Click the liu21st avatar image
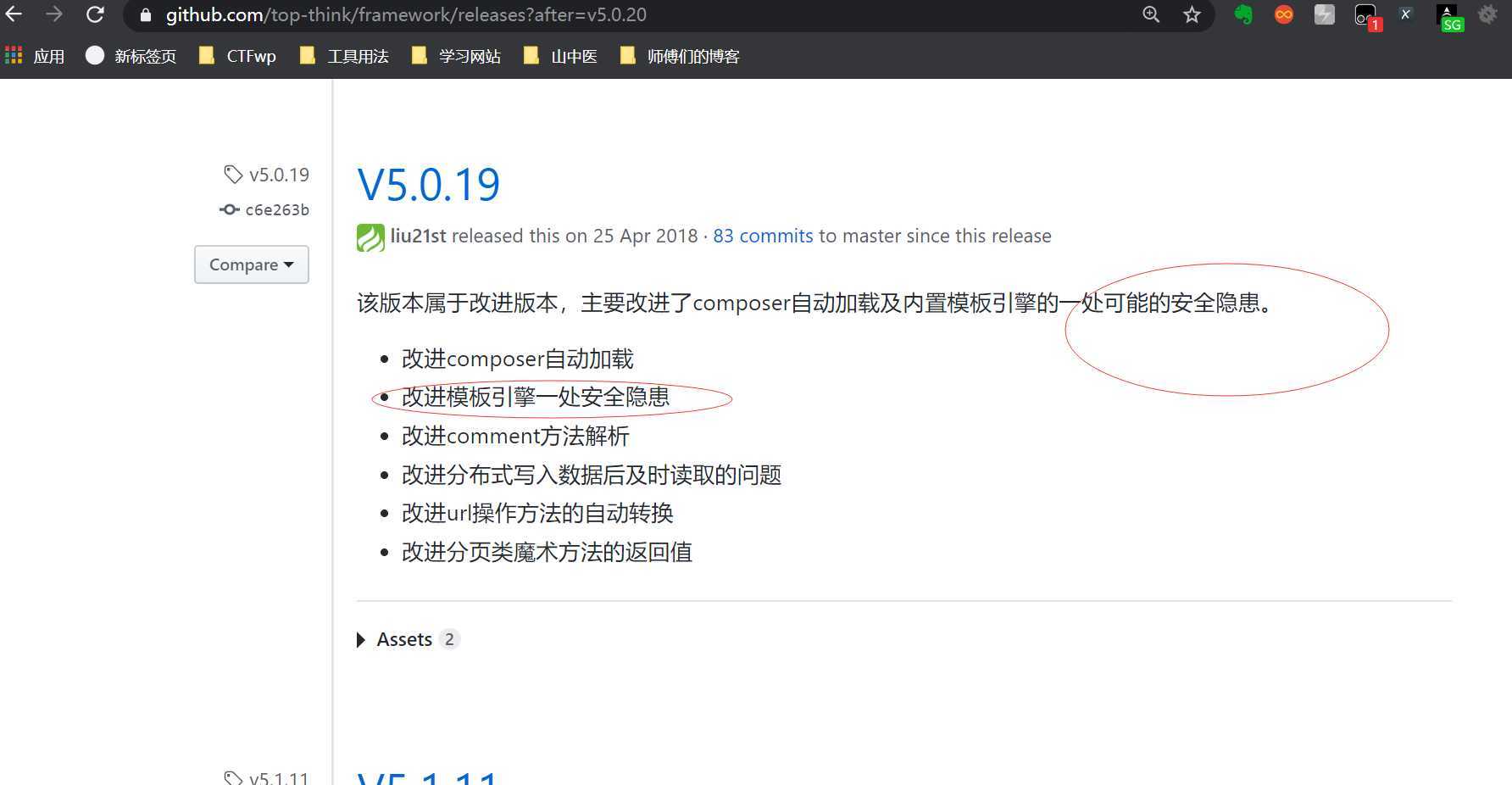The width and height of the screenshot is (1512, 785). pos(370,237)
